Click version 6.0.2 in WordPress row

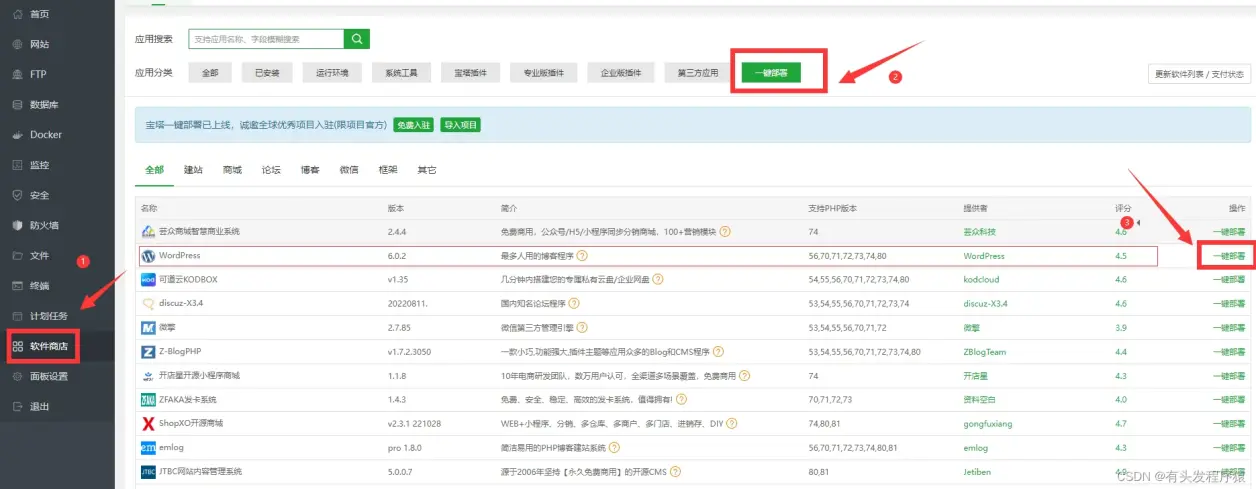[x=399, y=256]
